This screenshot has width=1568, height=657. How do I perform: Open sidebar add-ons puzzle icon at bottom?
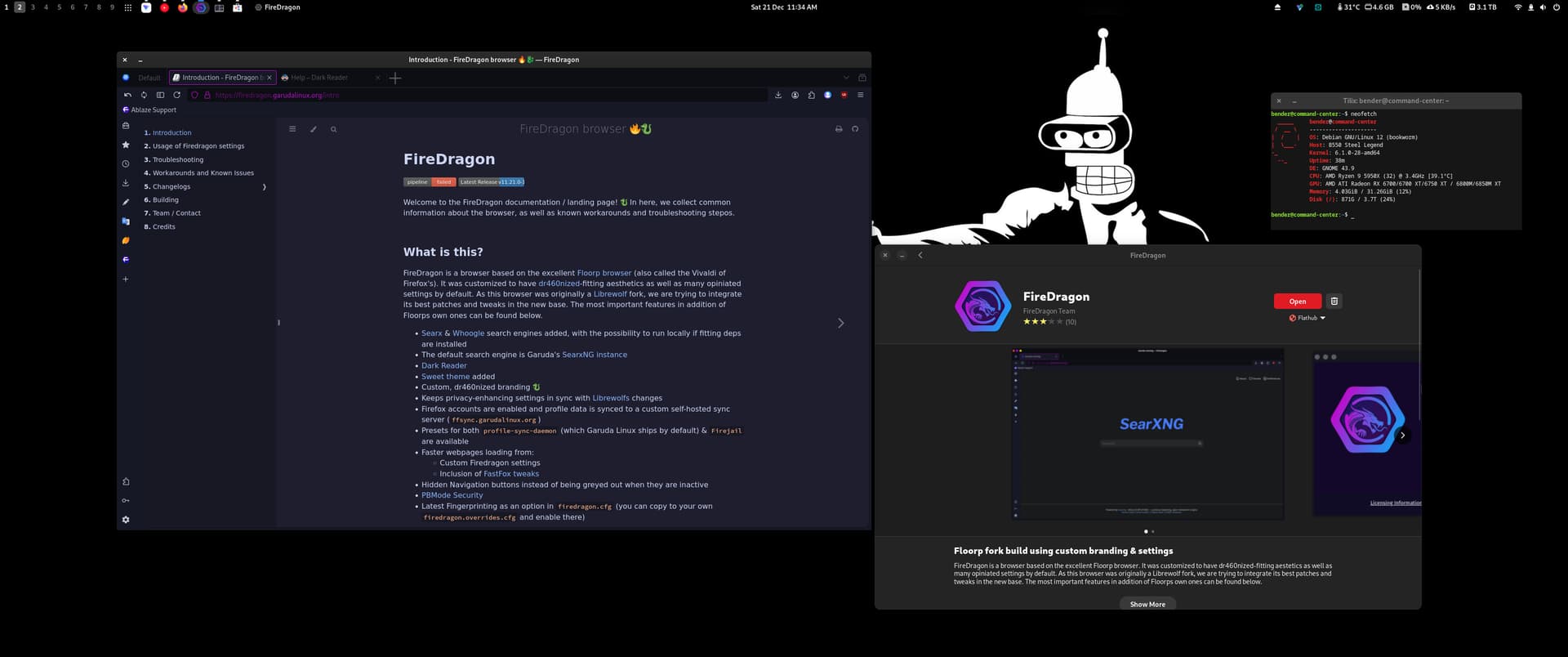pyautogui.click(x=126, y=481)
